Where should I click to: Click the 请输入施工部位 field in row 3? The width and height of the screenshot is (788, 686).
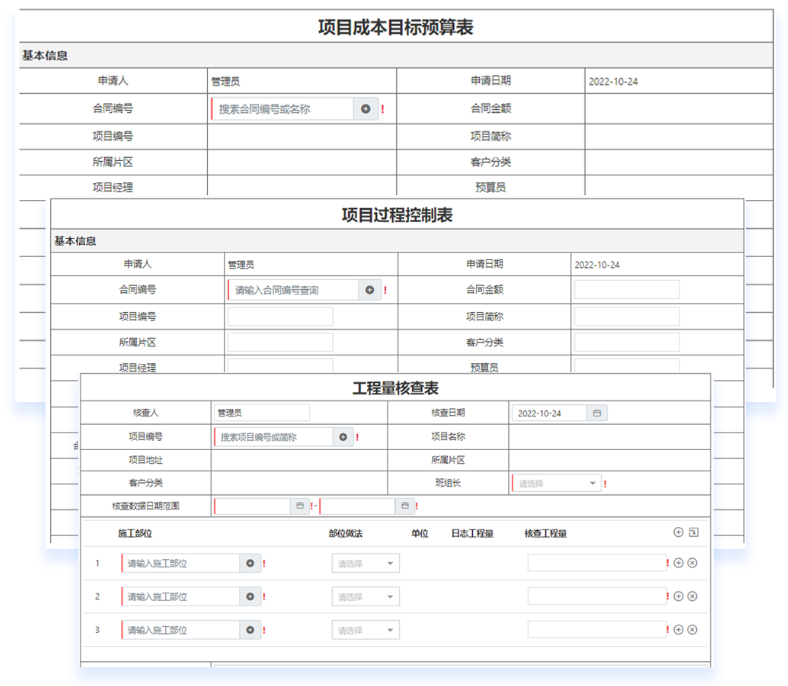[180, 630]
